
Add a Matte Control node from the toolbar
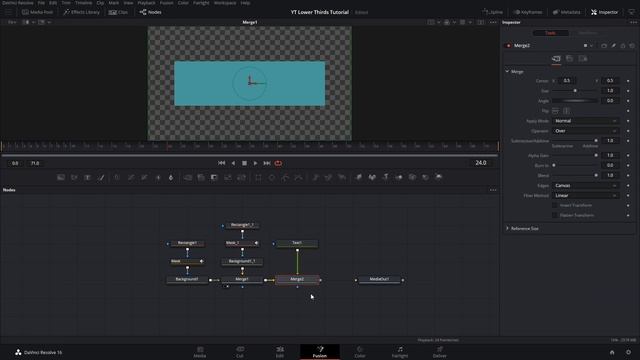tap(214, 177)
